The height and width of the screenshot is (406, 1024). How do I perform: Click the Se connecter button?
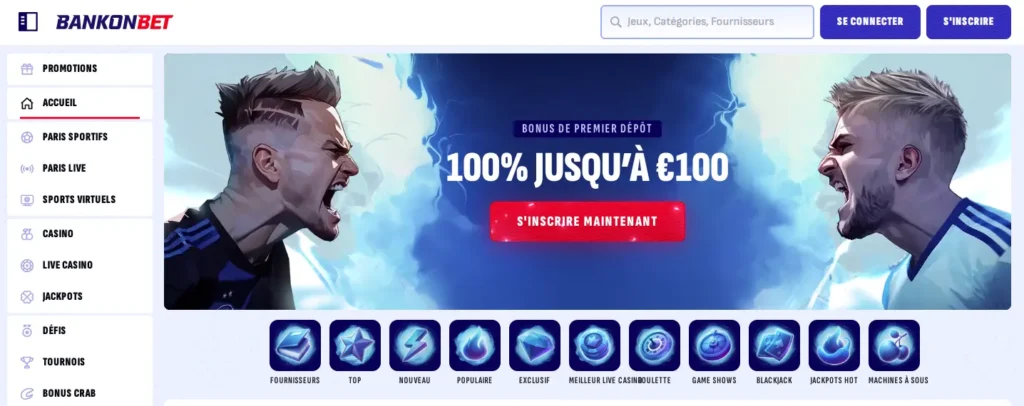[x=870, y=22]
